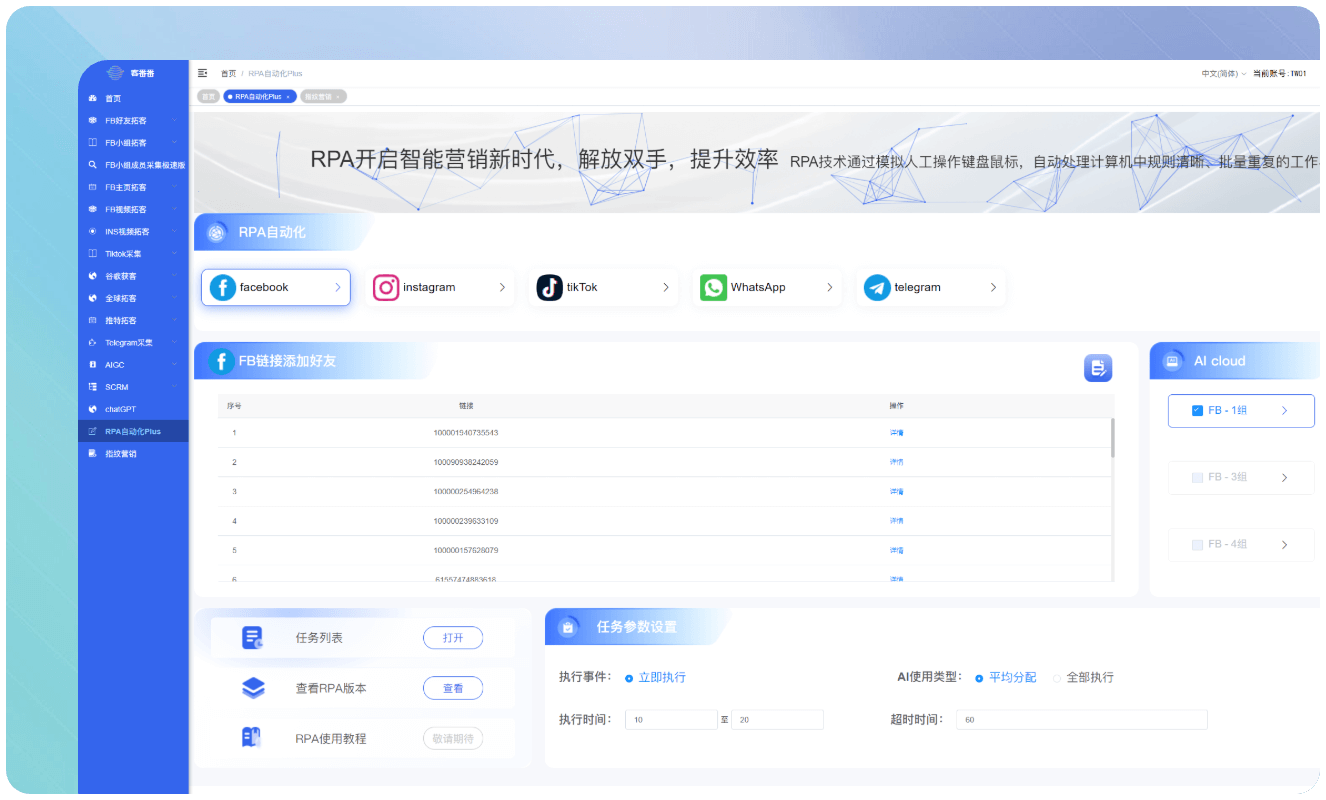This screenshot has height=800, width=1326.
Task: Click the 超时时间 input field
Action: click(1081, 720)
